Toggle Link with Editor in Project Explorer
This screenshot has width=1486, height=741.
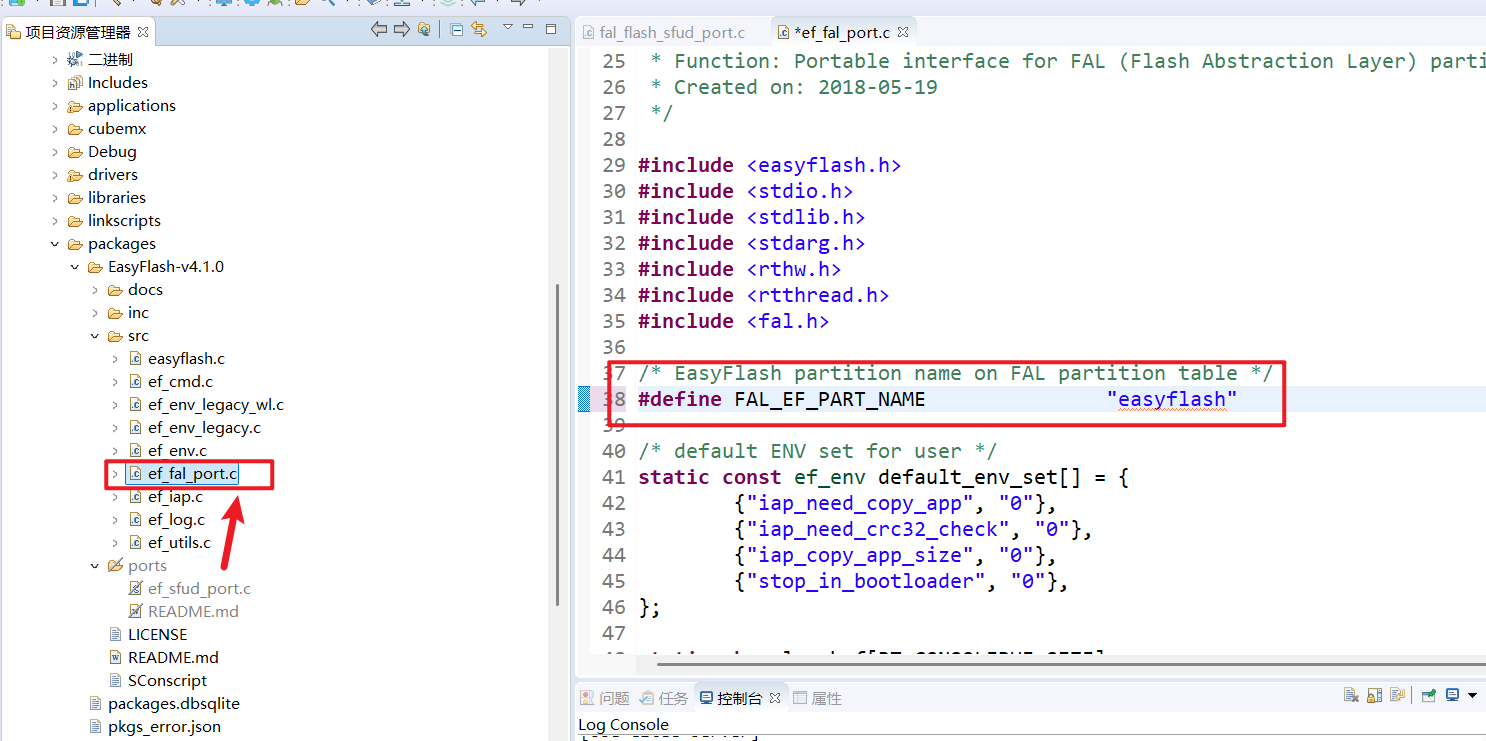pos(479,30)
